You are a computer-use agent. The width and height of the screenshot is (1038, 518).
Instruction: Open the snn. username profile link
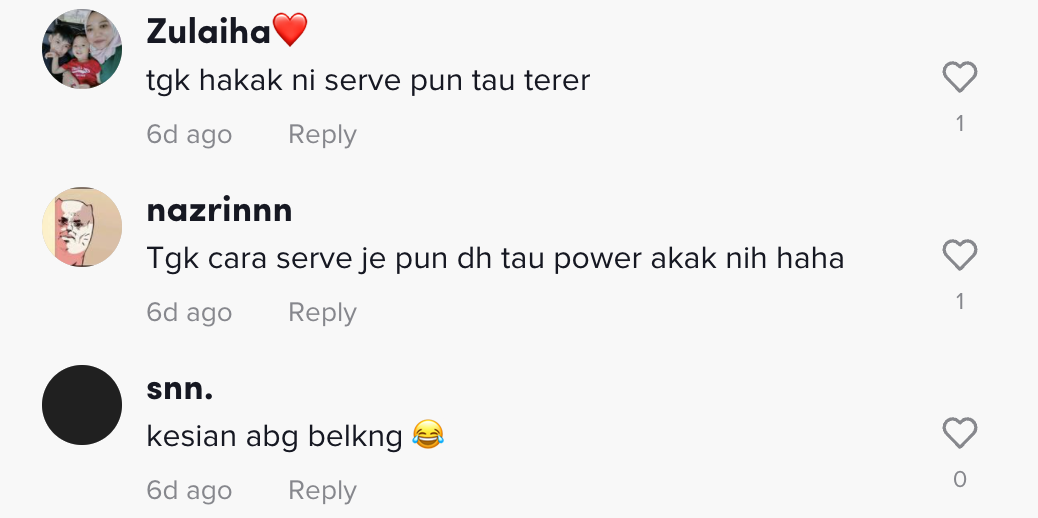(179, 389)
